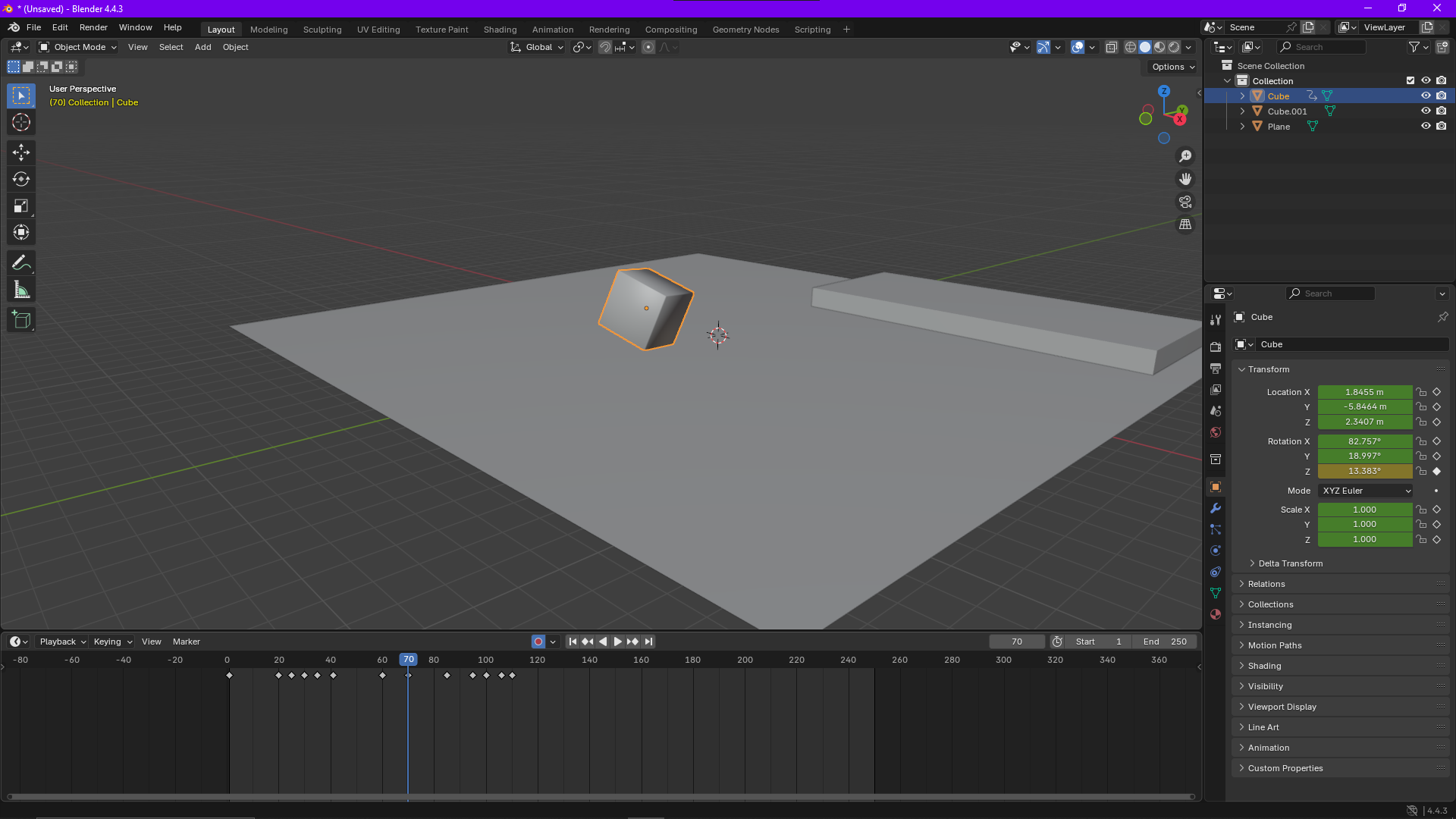
Task: Open the Object Data properties tab
Action: [x=1216, y=593]
